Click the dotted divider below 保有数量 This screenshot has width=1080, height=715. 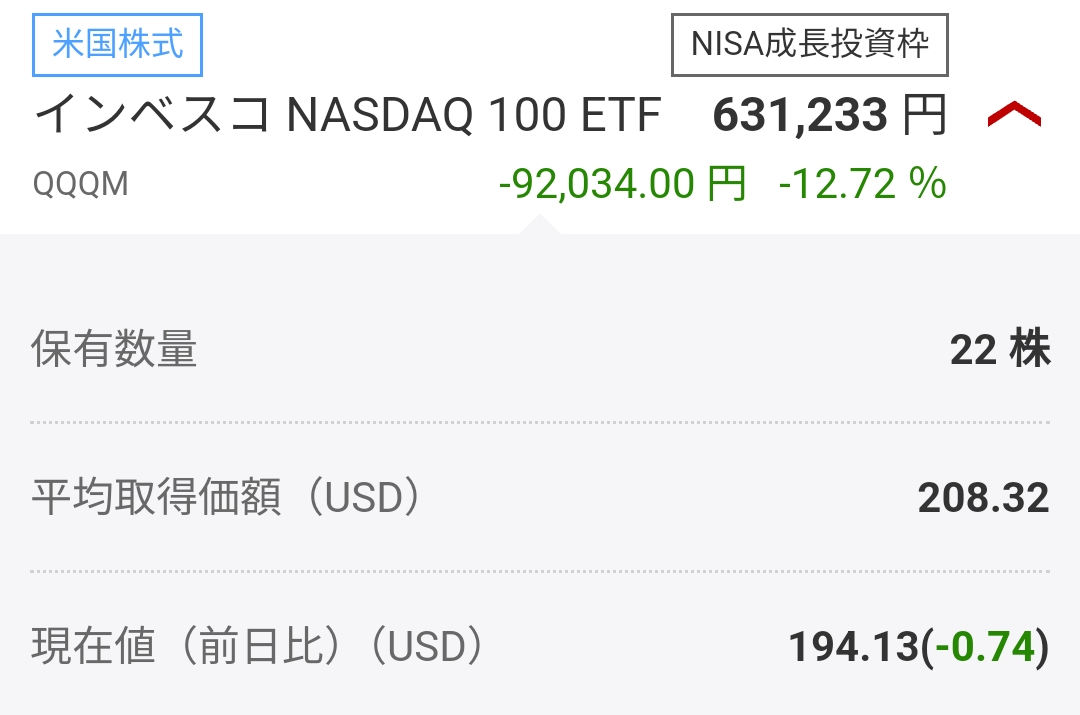(x=540, y=422)
